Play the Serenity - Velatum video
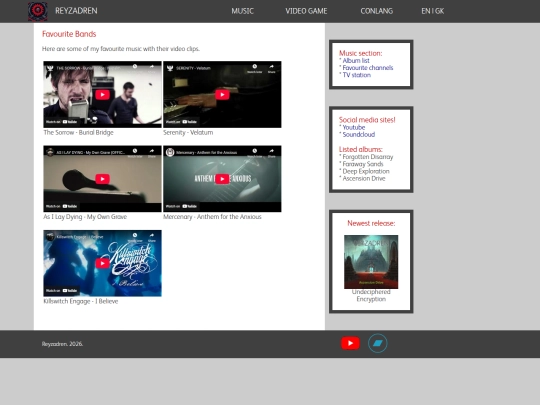This screenshot has height=405, width=540. click(x=222, y=95)
